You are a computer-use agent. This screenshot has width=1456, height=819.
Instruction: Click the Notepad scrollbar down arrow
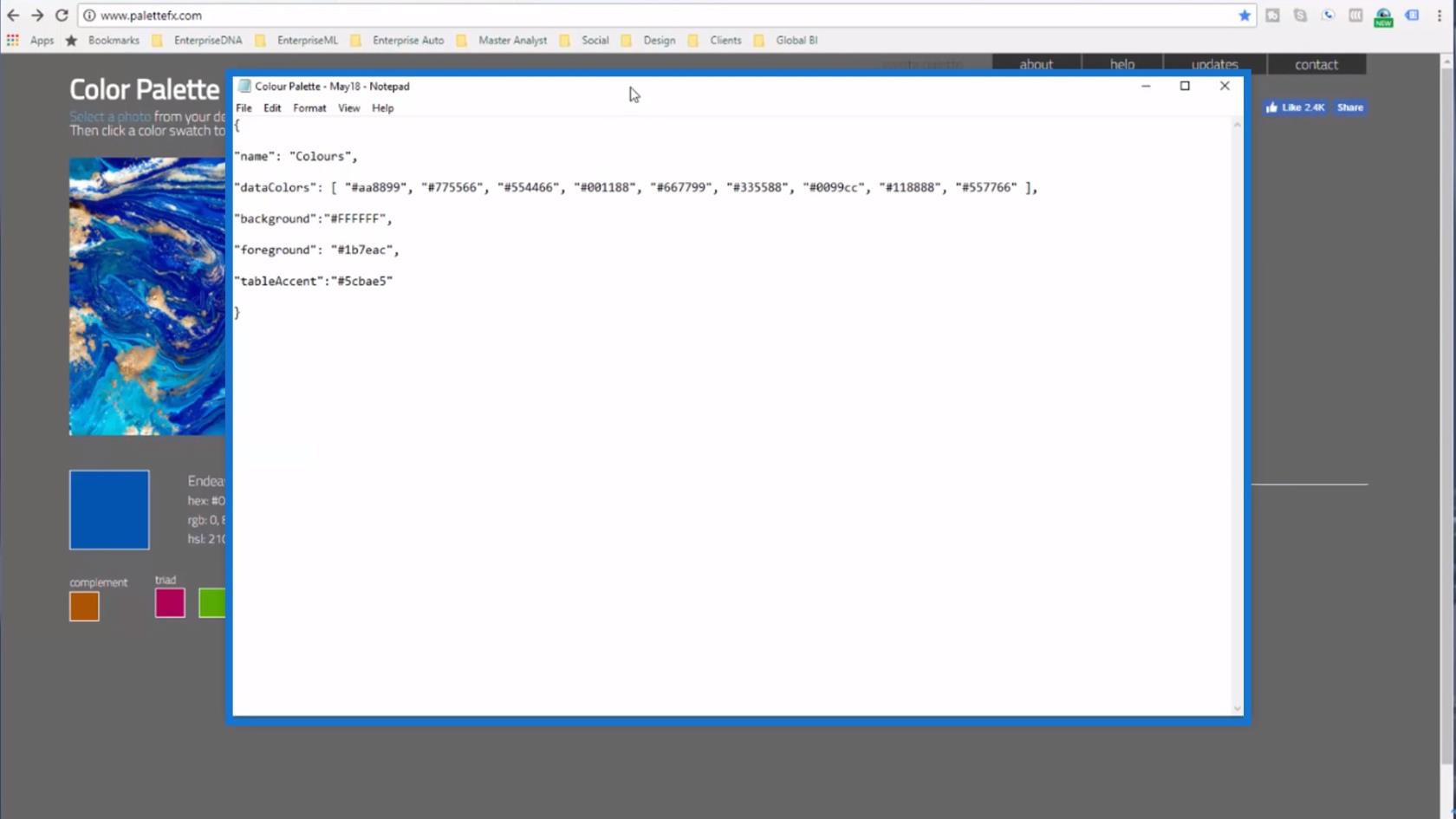click(1237, 708)
